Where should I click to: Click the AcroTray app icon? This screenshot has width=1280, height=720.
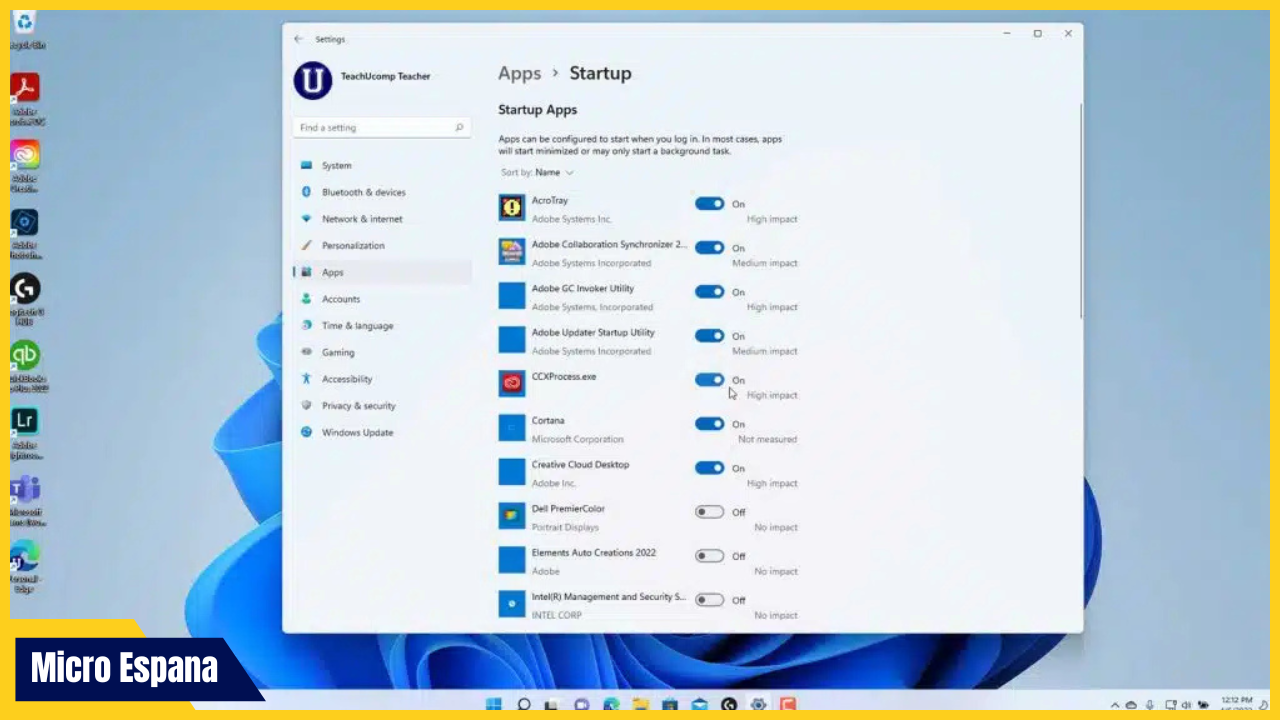pos(512,208)
